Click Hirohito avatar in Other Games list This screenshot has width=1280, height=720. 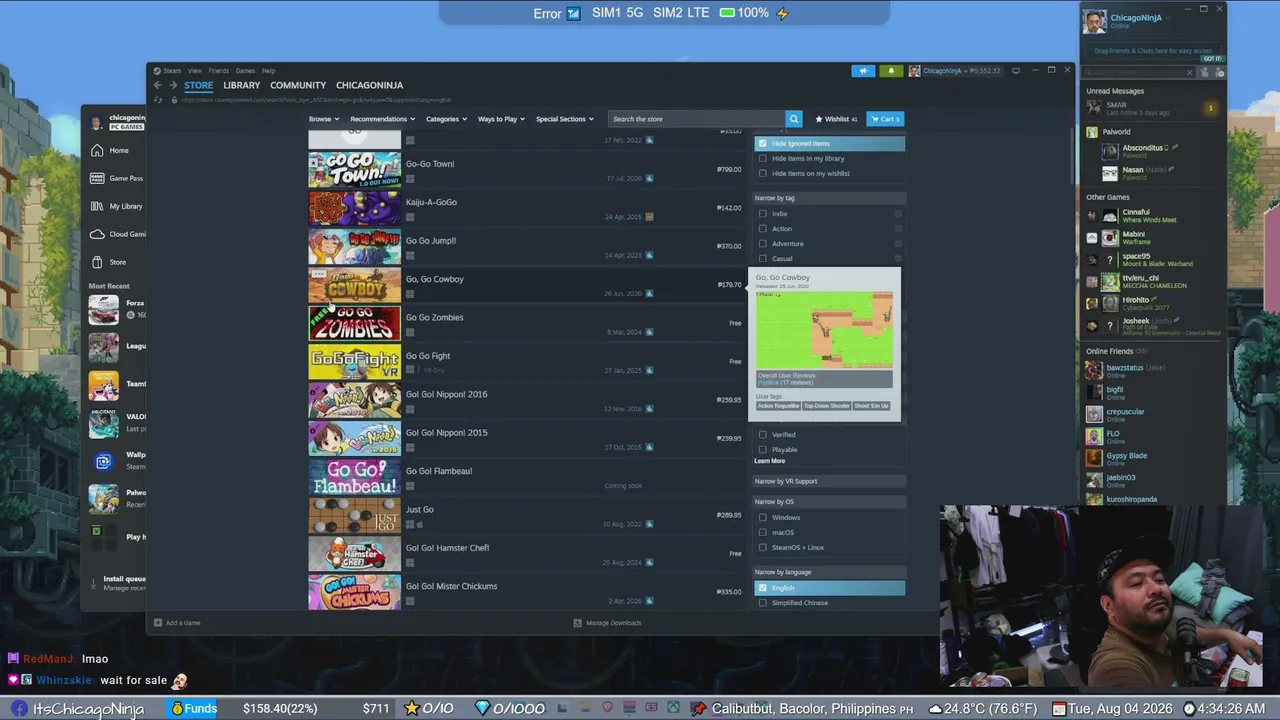[1110, 304]
